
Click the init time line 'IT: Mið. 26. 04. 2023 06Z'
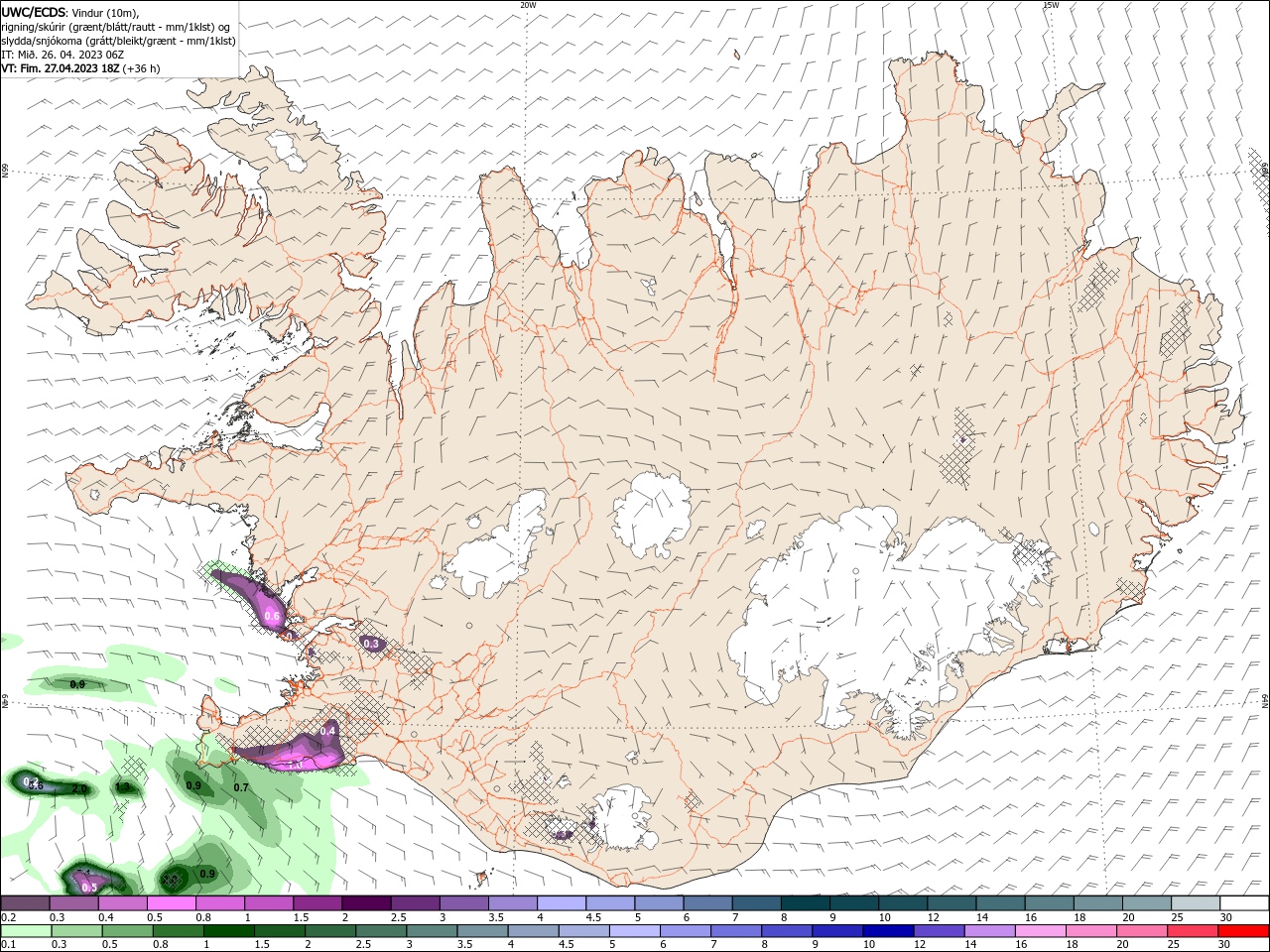[x=63, y=55]
